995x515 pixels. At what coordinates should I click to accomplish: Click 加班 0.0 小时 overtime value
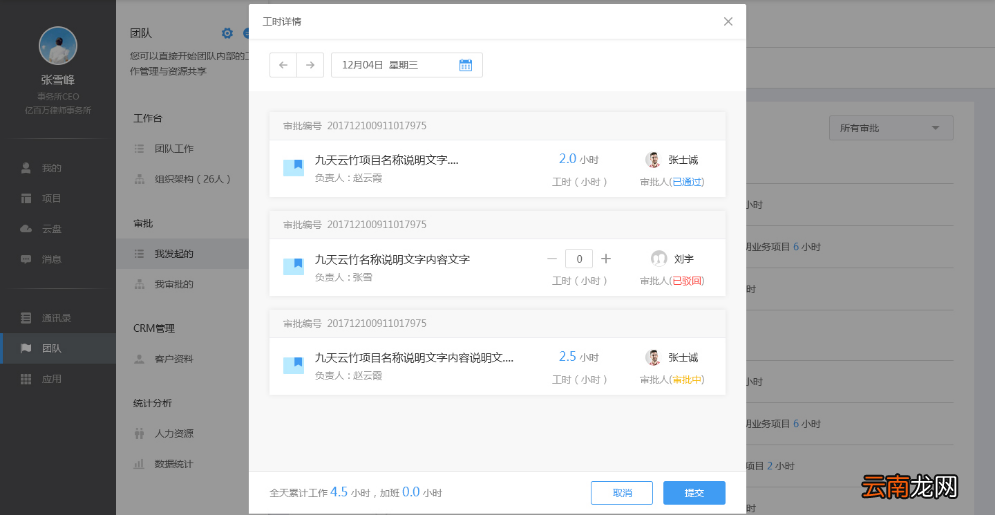pos(411,492)
